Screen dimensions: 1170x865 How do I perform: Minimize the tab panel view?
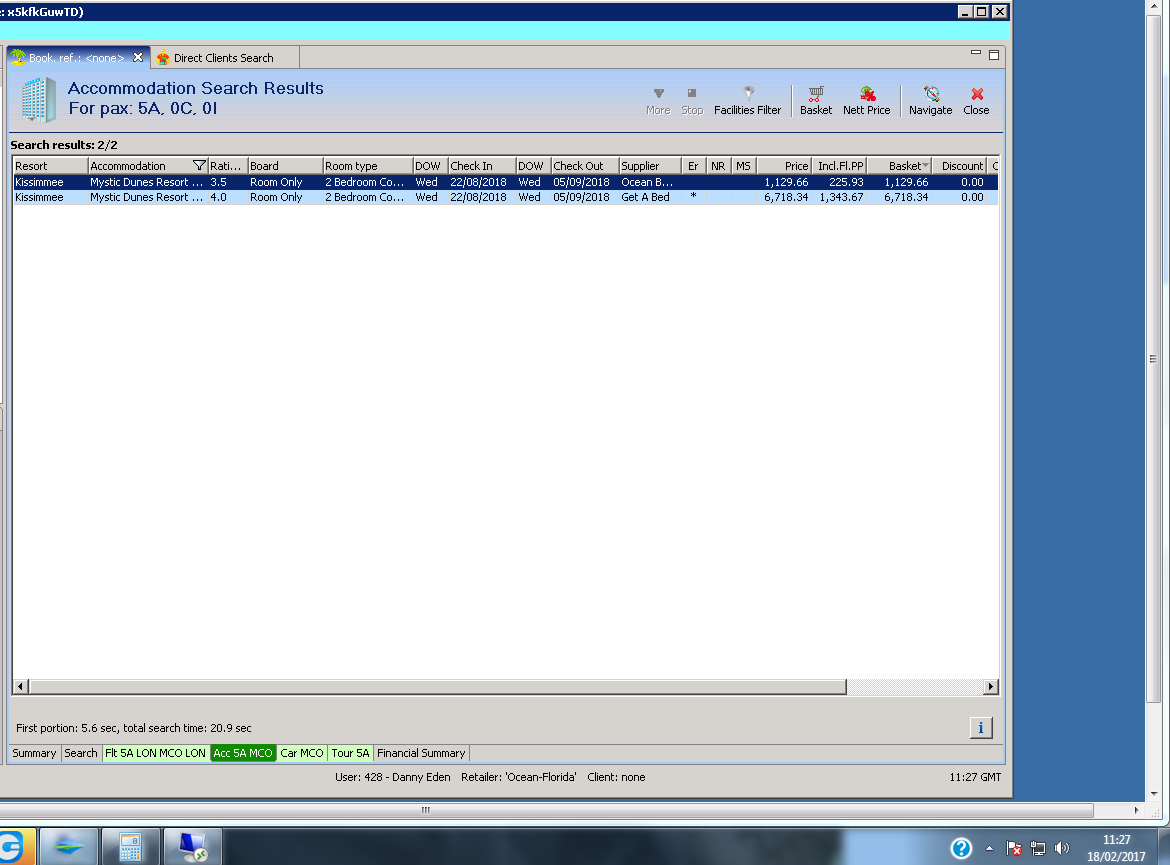click(975, 53)
